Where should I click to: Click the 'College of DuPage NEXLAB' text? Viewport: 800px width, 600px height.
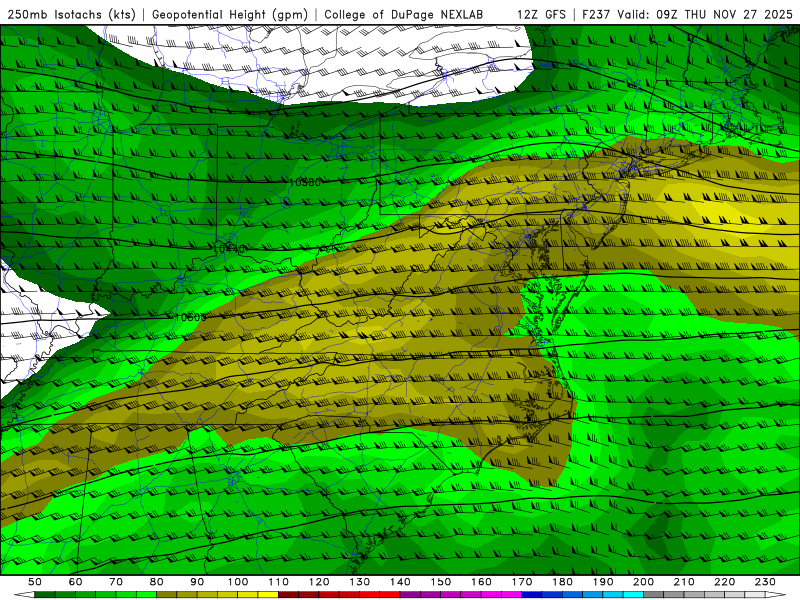coord(404,14)
